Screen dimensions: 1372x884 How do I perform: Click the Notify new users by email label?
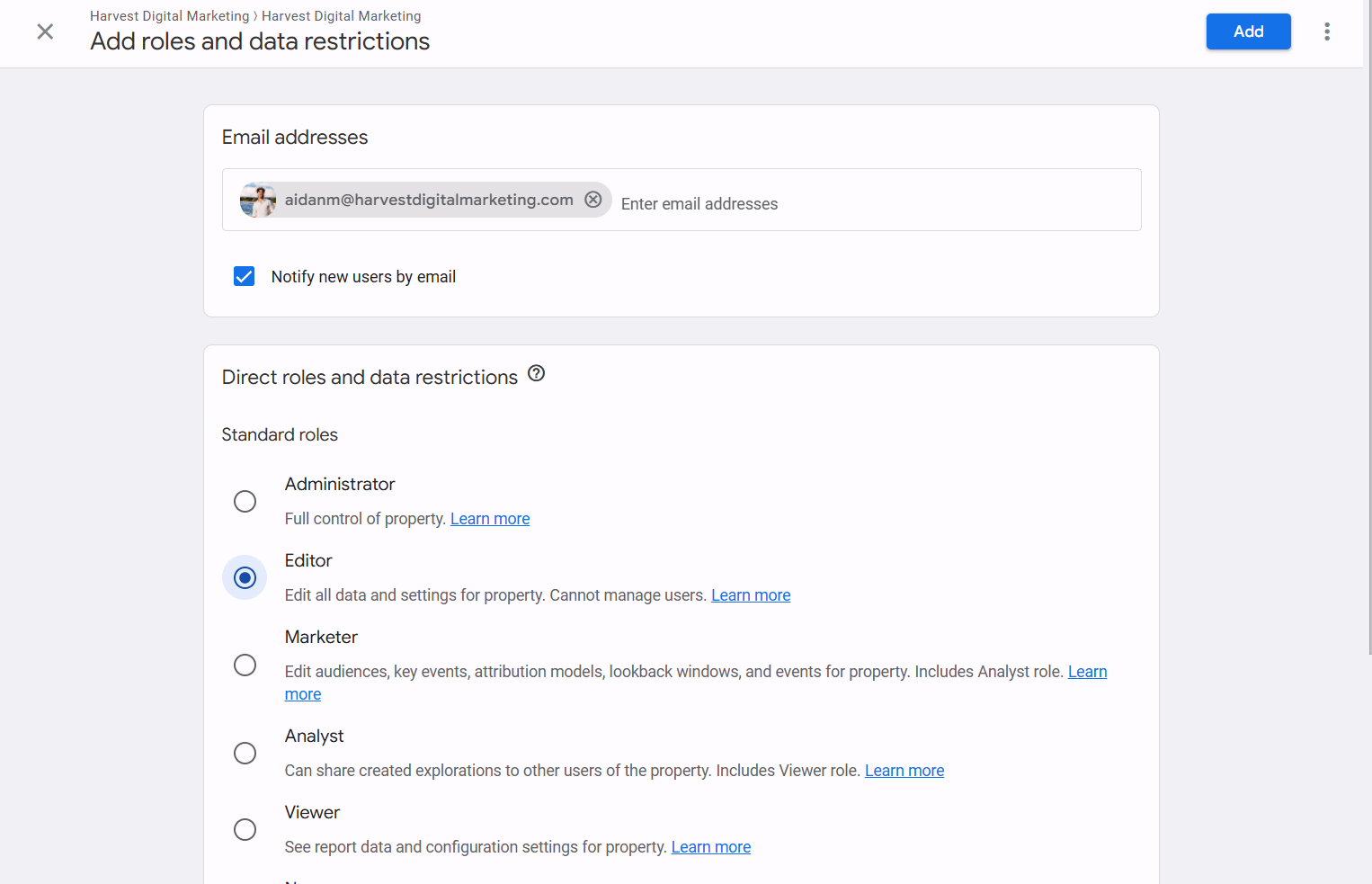[363, 277]
